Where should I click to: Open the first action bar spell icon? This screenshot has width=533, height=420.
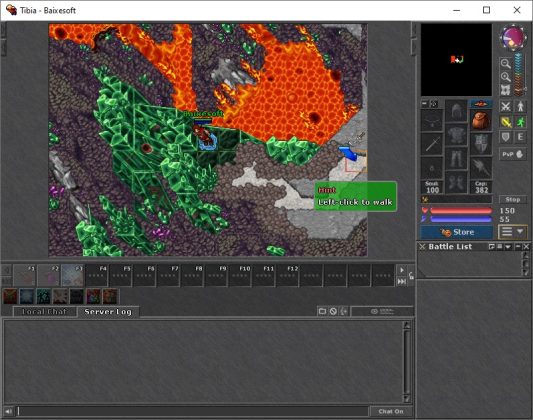10,296
